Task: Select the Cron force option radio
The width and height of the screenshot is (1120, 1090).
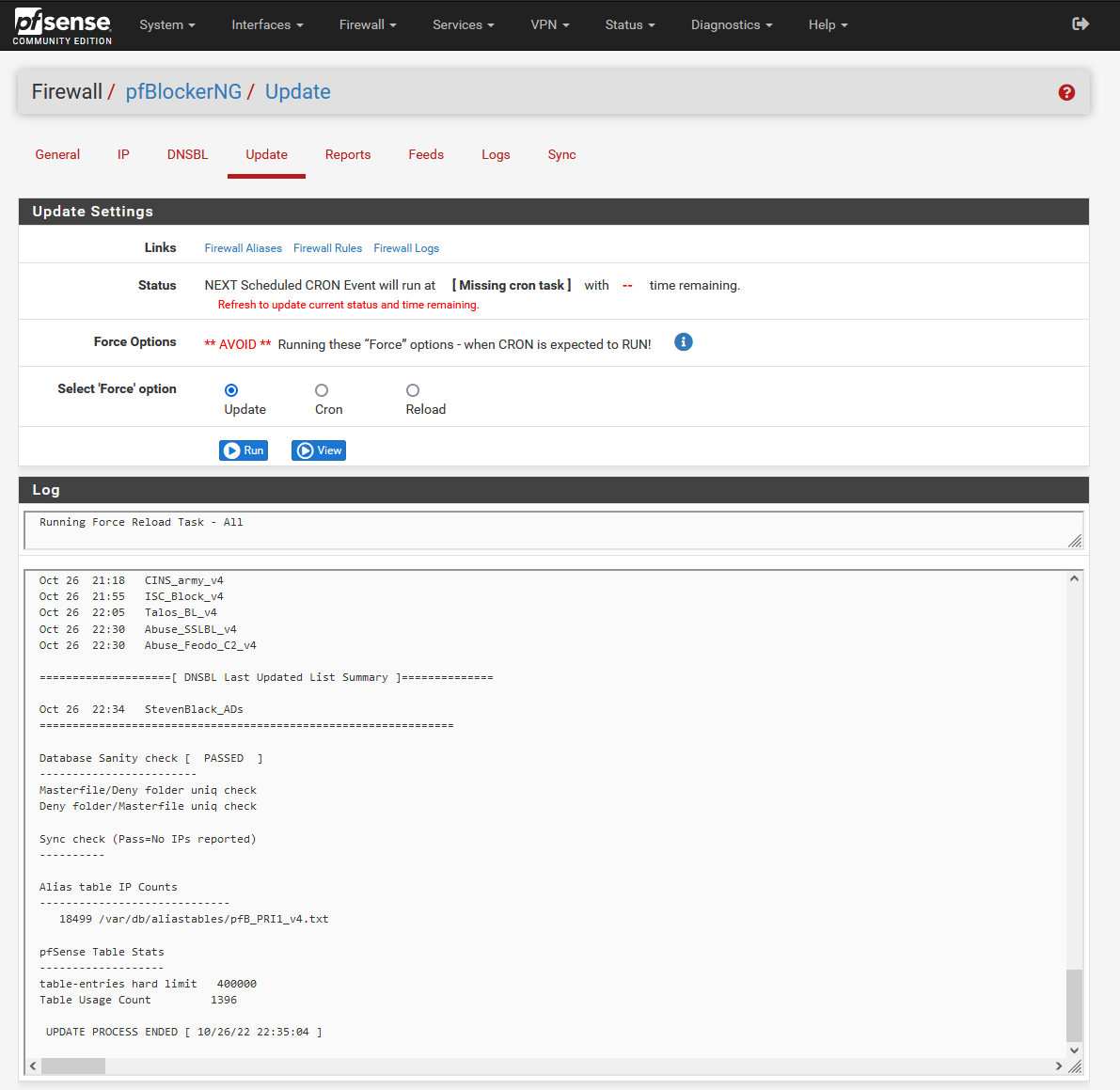Action: point(322,390)
